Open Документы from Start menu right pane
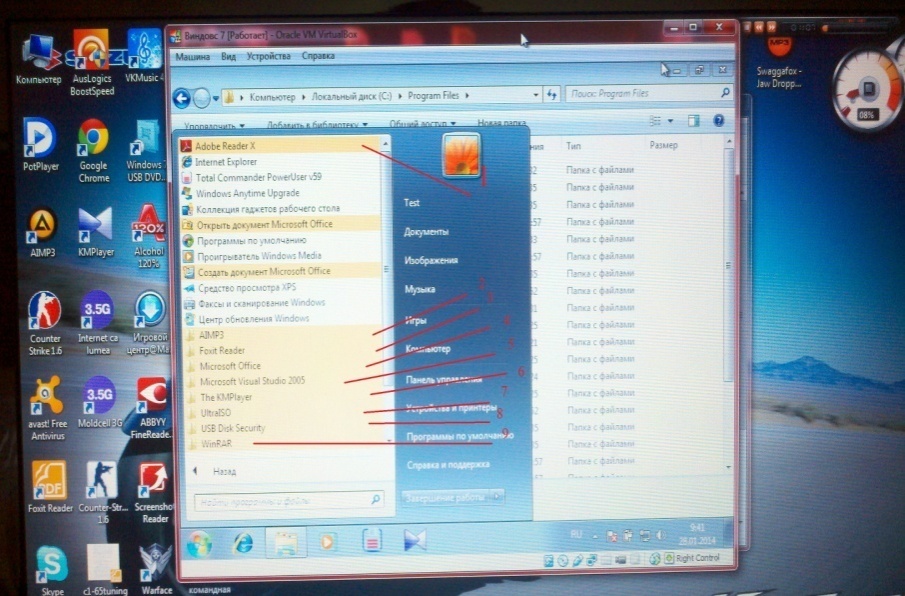 426,232
